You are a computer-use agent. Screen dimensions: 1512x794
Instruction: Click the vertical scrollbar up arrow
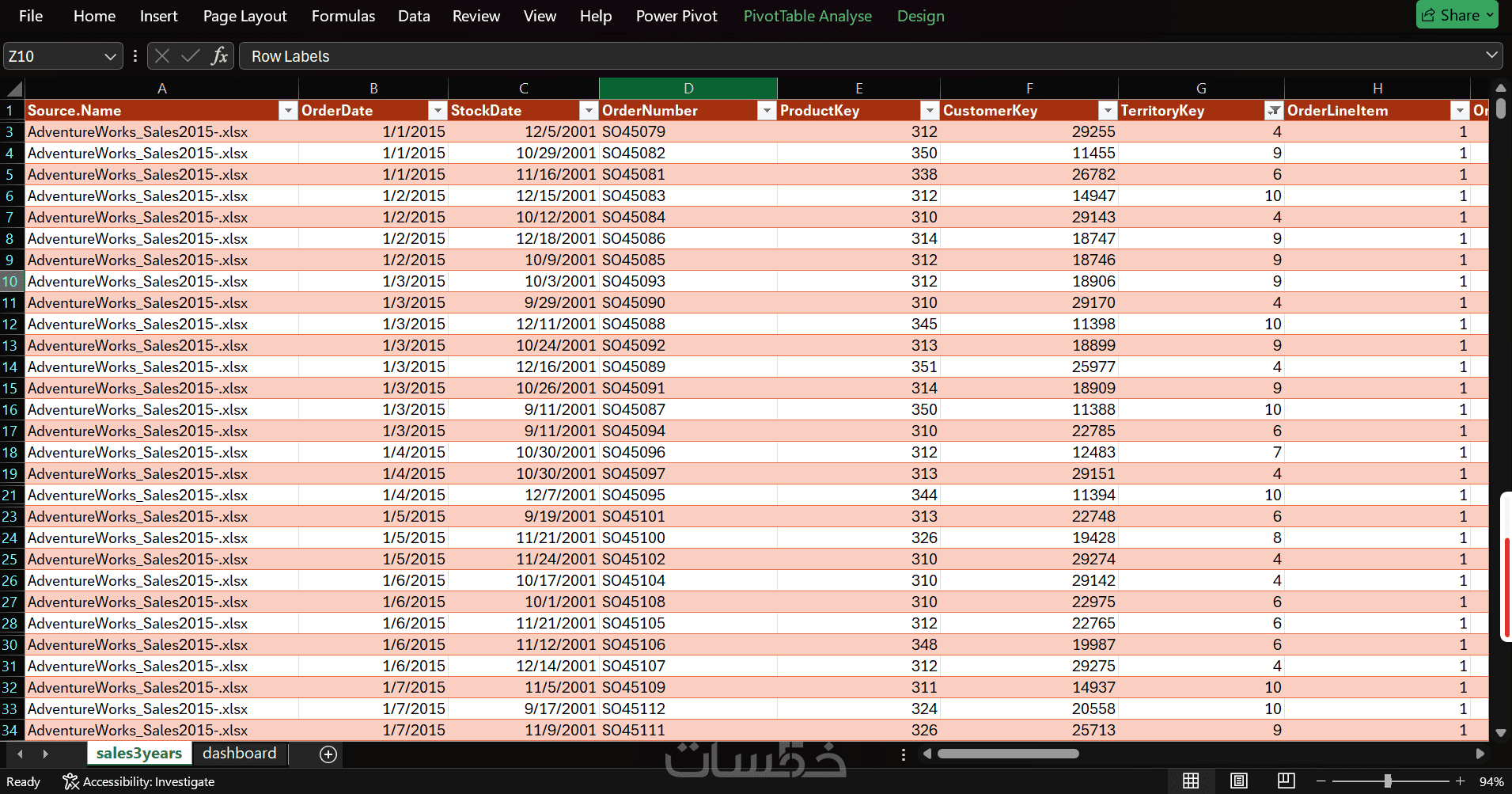click(1500, 88)
